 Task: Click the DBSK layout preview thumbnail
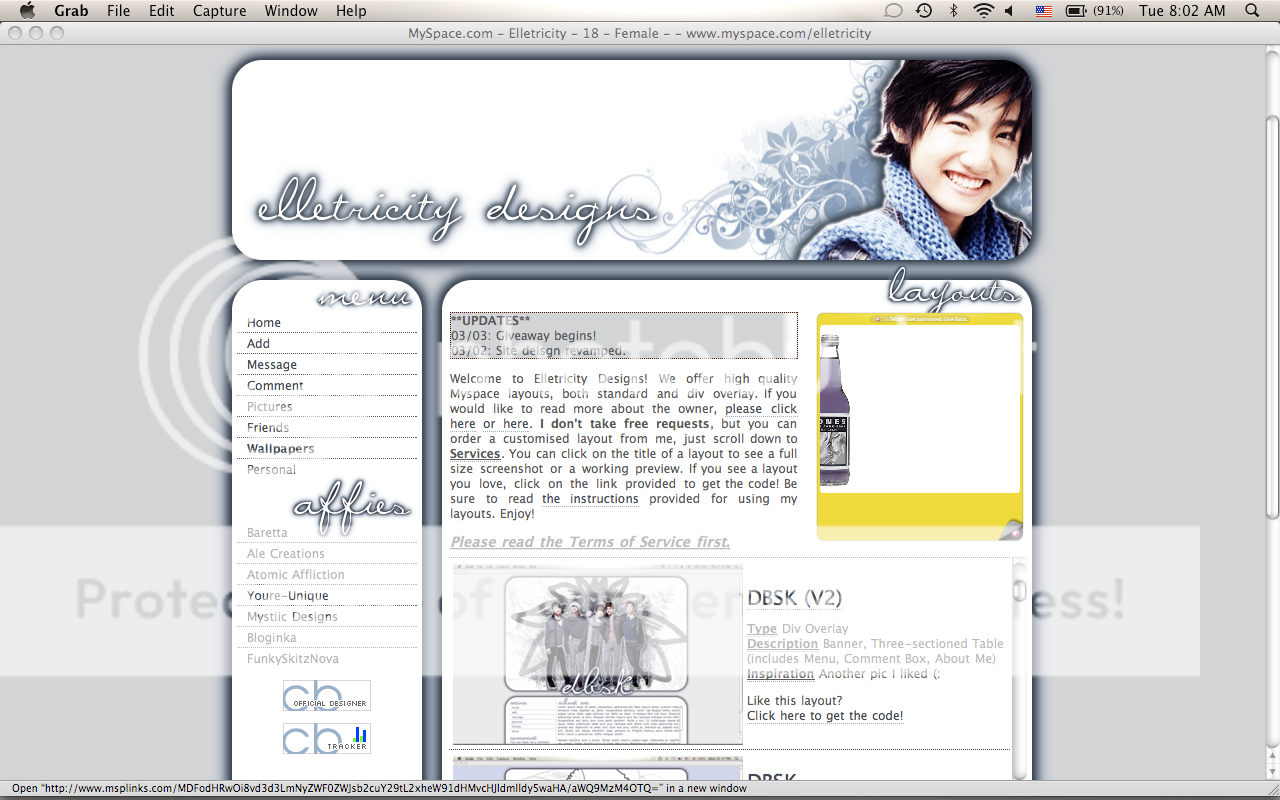(597, 655)
